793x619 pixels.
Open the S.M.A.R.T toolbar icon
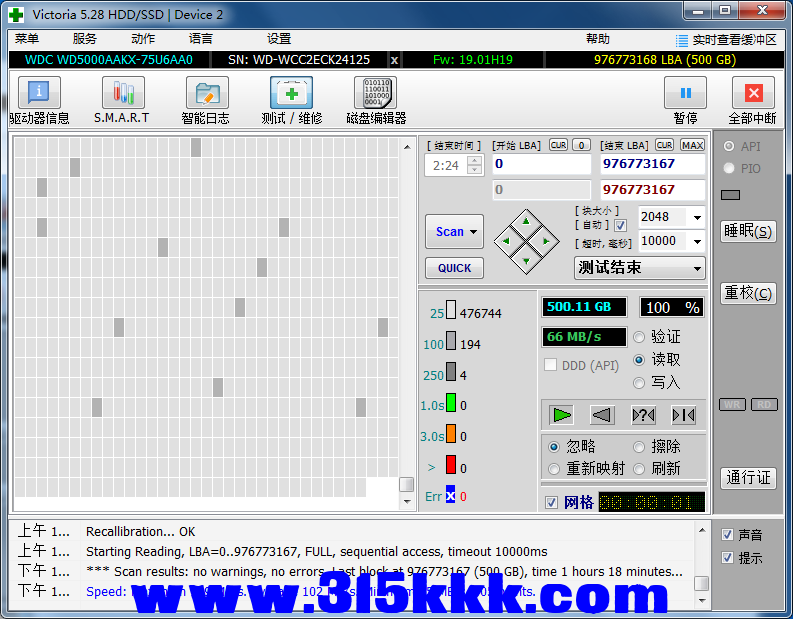click(x=122, y=94)
